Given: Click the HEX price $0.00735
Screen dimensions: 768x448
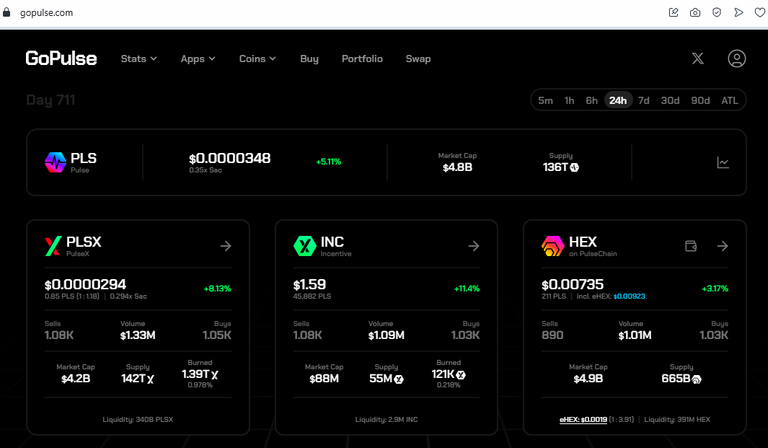Looking at the screenshot, I should point(573,284).
